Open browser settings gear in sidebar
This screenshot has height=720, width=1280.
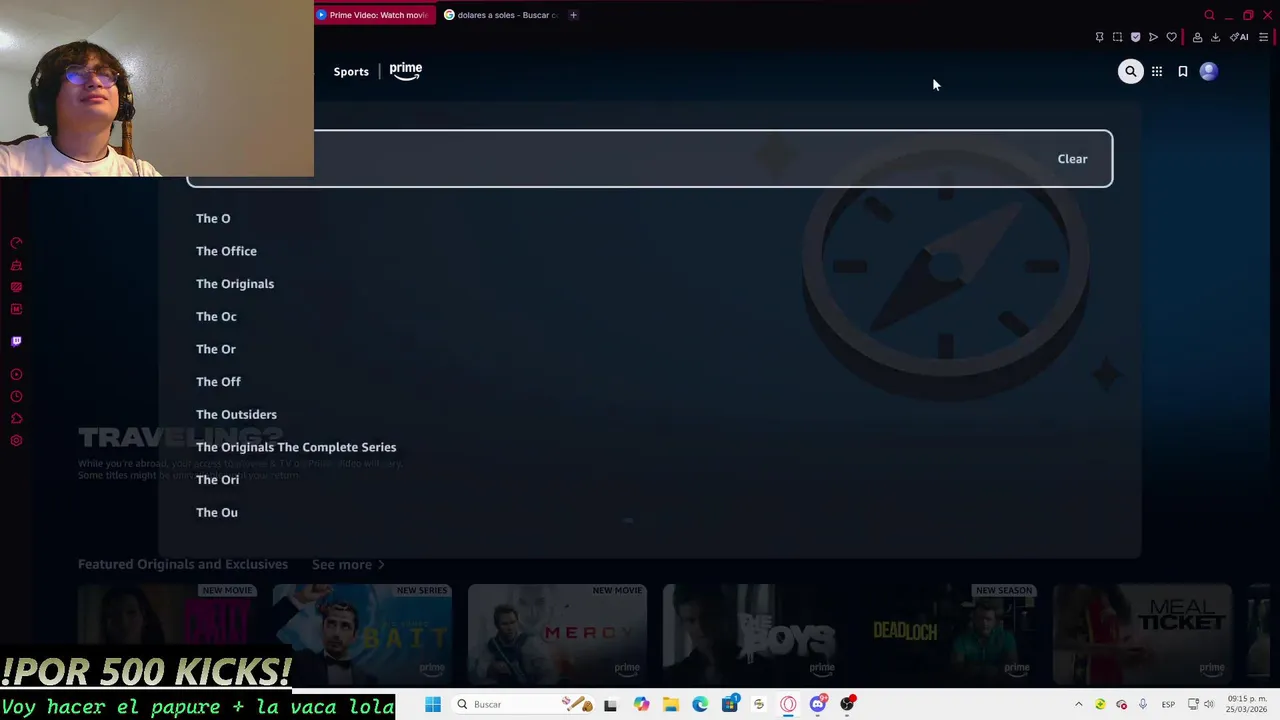tap(16, 440)
